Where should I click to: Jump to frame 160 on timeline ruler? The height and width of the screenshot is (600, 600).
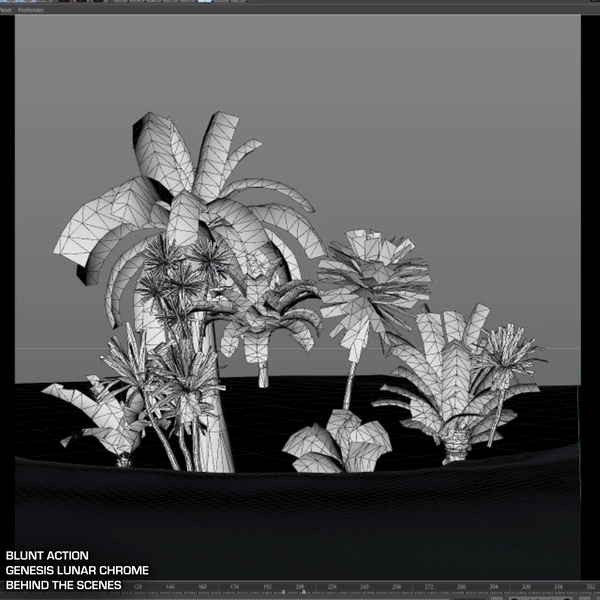[x=202, y=586]
